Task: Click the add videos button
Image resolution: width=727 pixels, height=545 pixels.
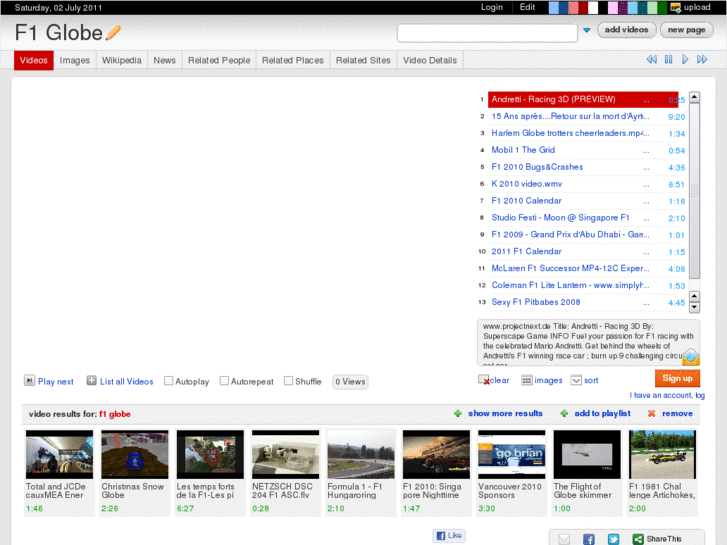Action: click(626, 30)
